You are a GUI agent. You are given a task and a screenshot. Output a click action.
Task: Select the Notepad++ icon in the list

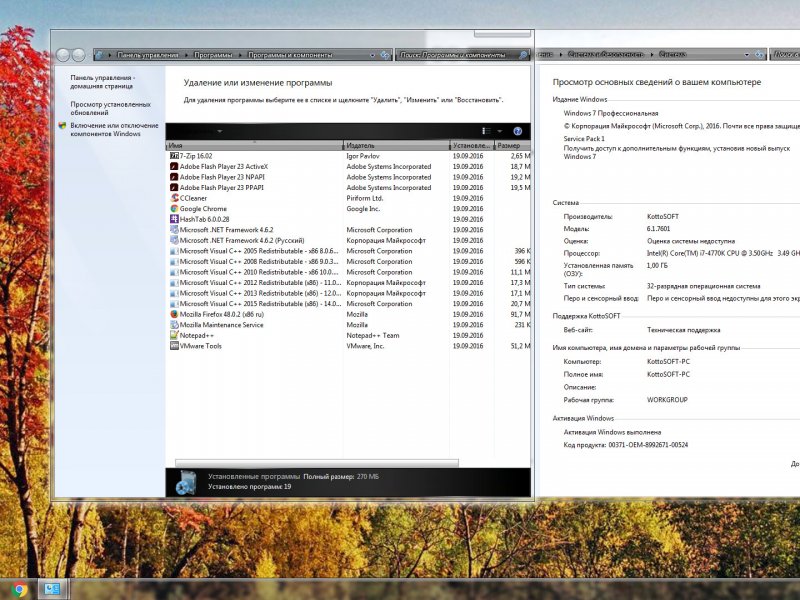pyautogui.click(x=174, y=335)
